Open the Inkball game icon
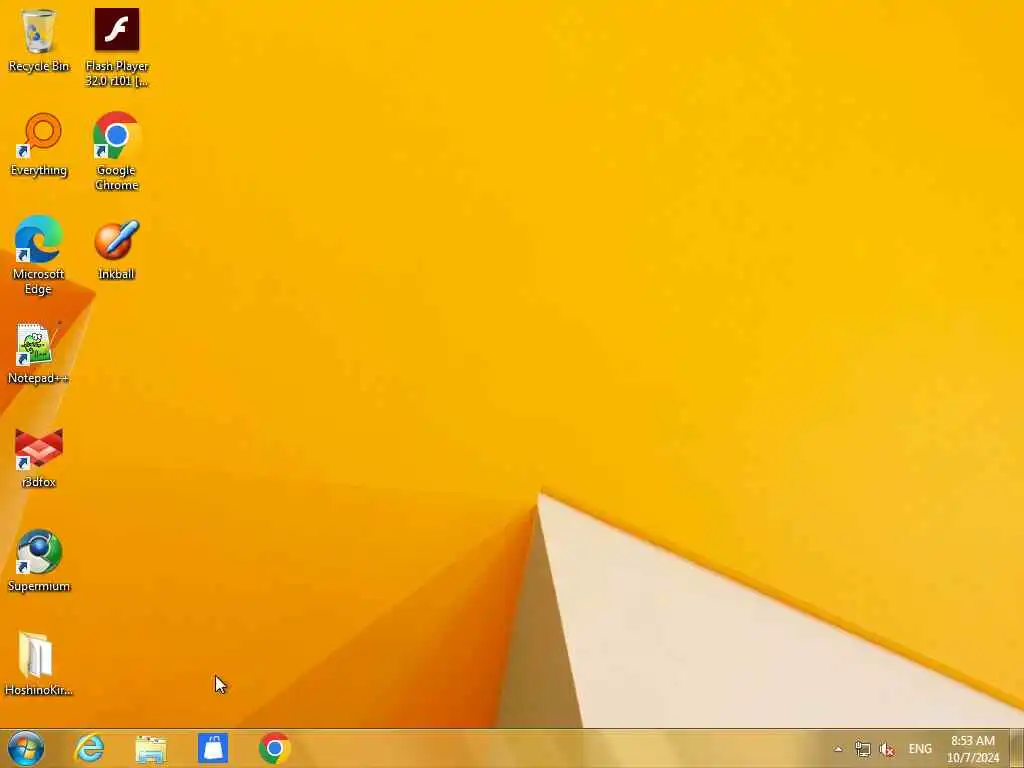The image size is (1024, 768). click(116, 249)
